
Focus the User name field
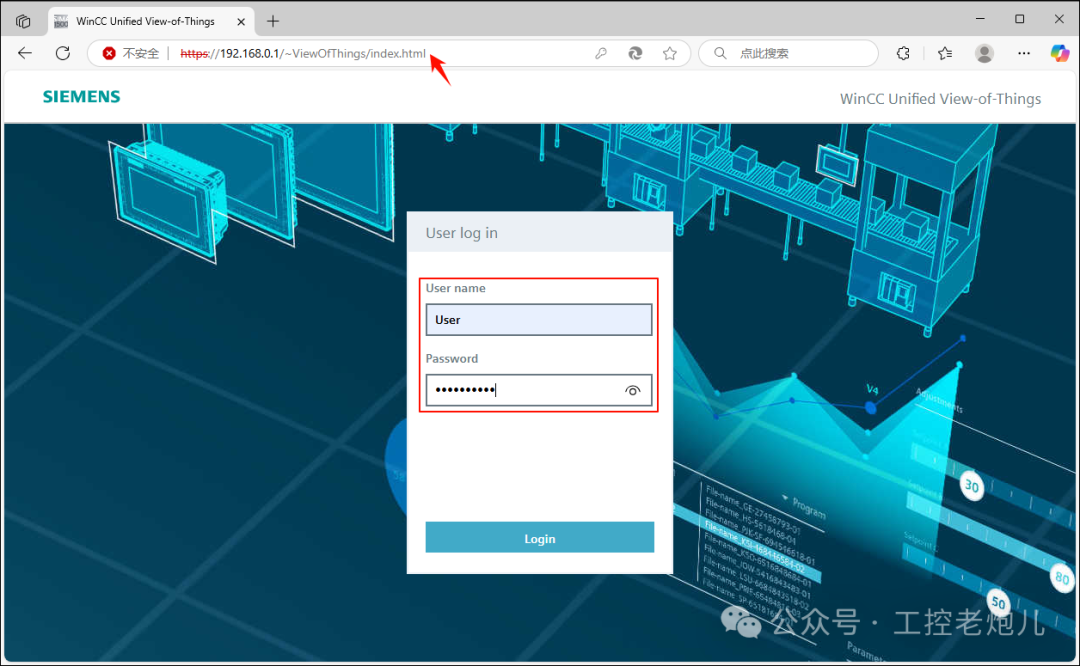(x=539, y=320)
